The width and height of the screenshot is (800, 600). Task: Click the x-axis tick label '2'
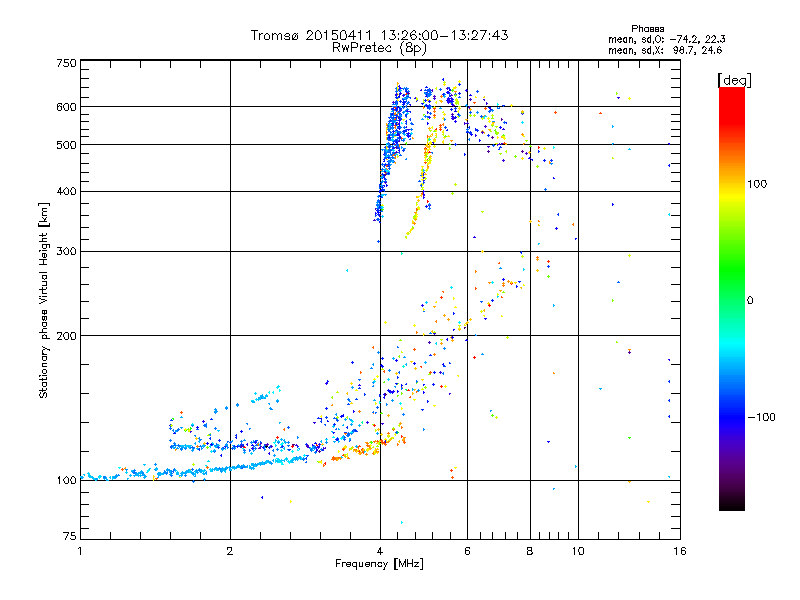click(x=230, y=551)
